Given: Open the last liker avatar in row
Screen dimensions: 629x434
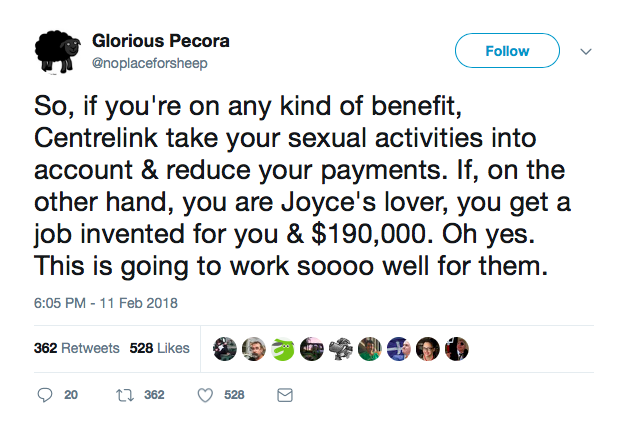Looking at the screenshot, I should 456,349.
